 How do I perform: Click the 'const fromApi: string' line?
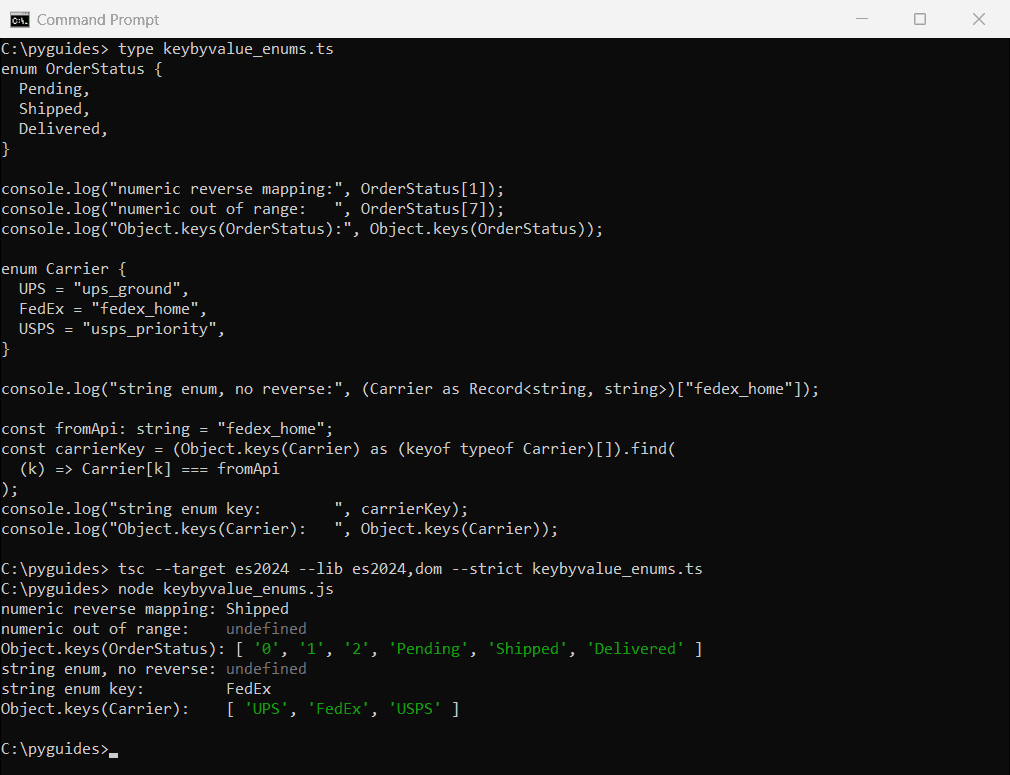(x=167, y=429)
